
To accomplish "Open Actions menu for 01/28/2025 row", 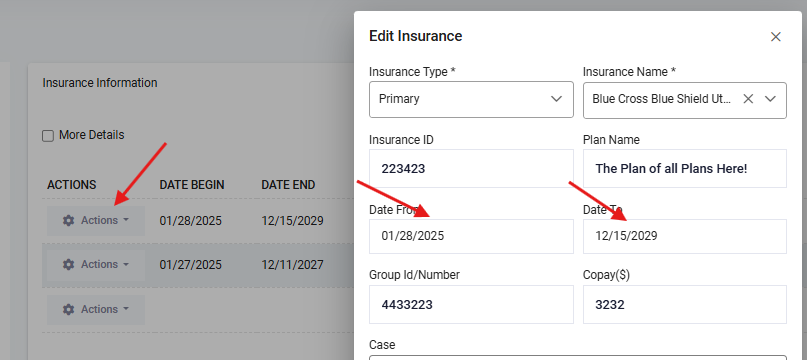I will click(96, 220).
